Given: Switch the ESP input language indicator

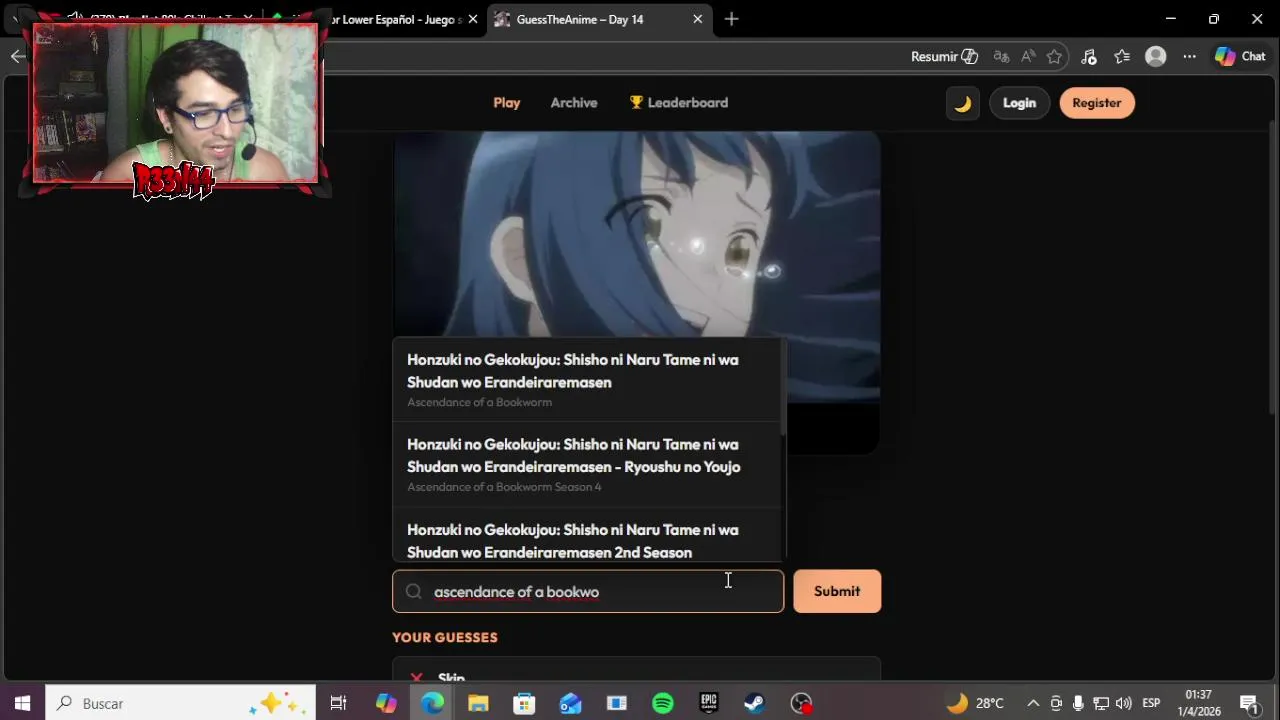Looking at the screenshot, I should coord(1151,703).
